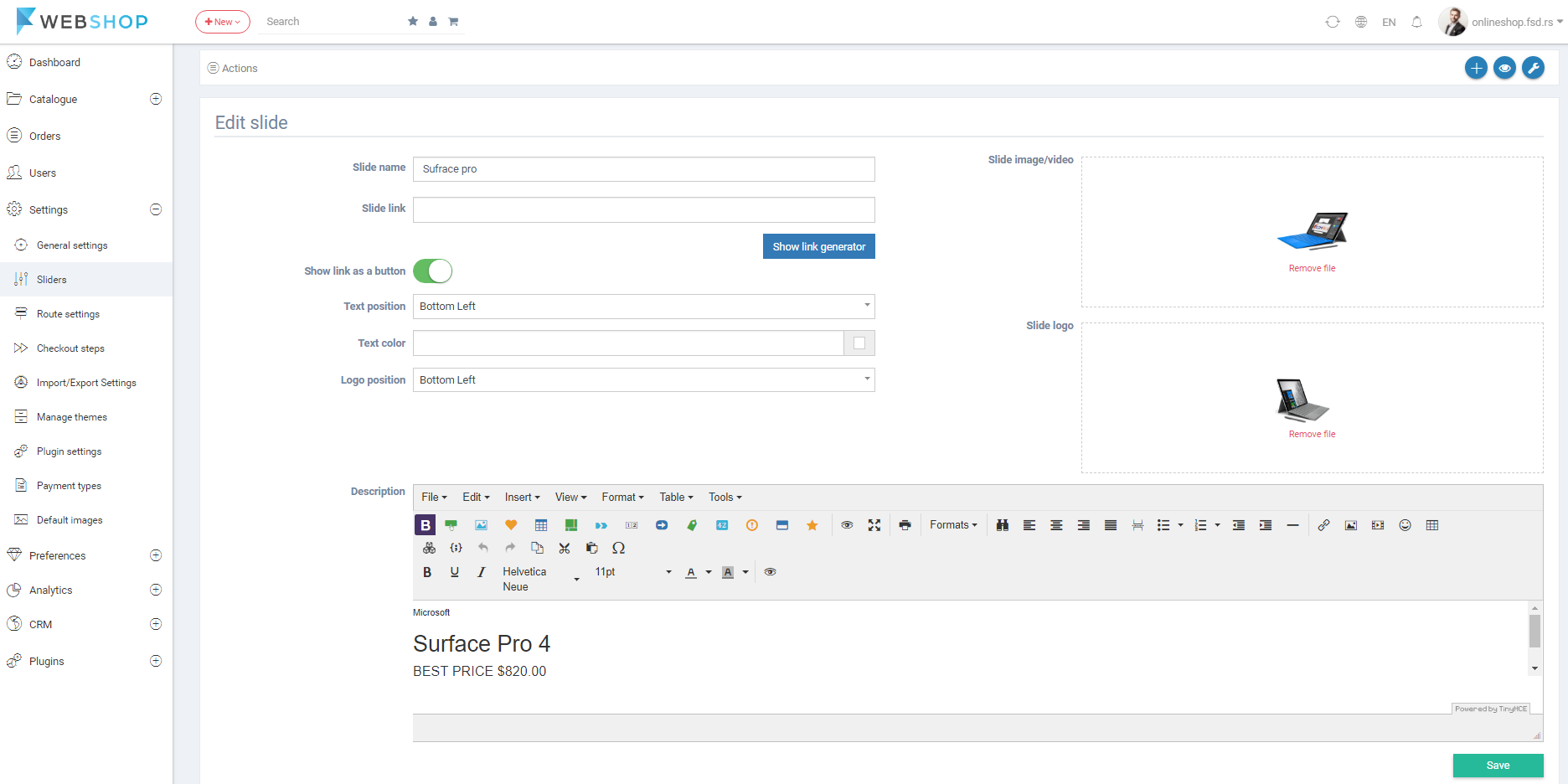This screenshot has width=1568, height=784.
Task: Open the editor Insert menu
Action: [x=522, y=498]
